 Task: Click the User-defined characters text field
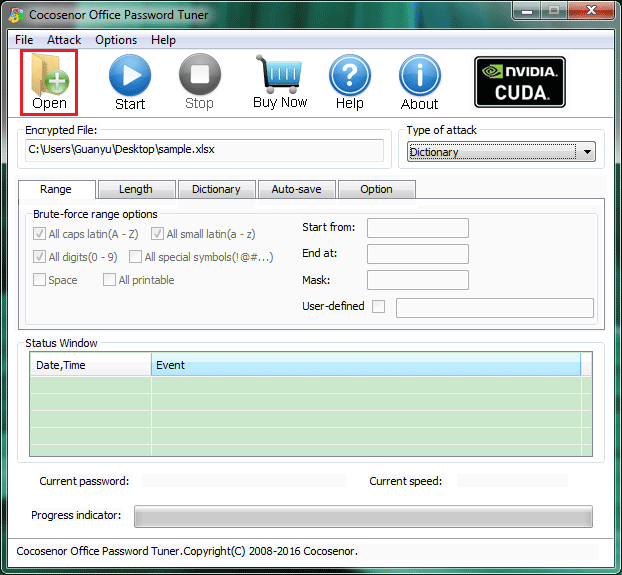(495, 308)
